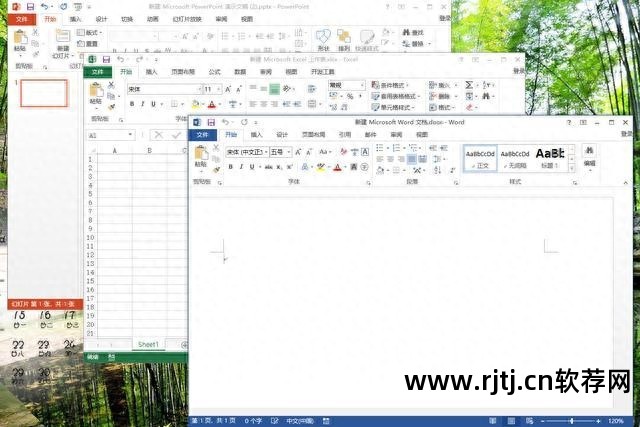This screenshot has height=427, width=640.
Task: Save the PowerPoint presentation
Action: [30, 7]
